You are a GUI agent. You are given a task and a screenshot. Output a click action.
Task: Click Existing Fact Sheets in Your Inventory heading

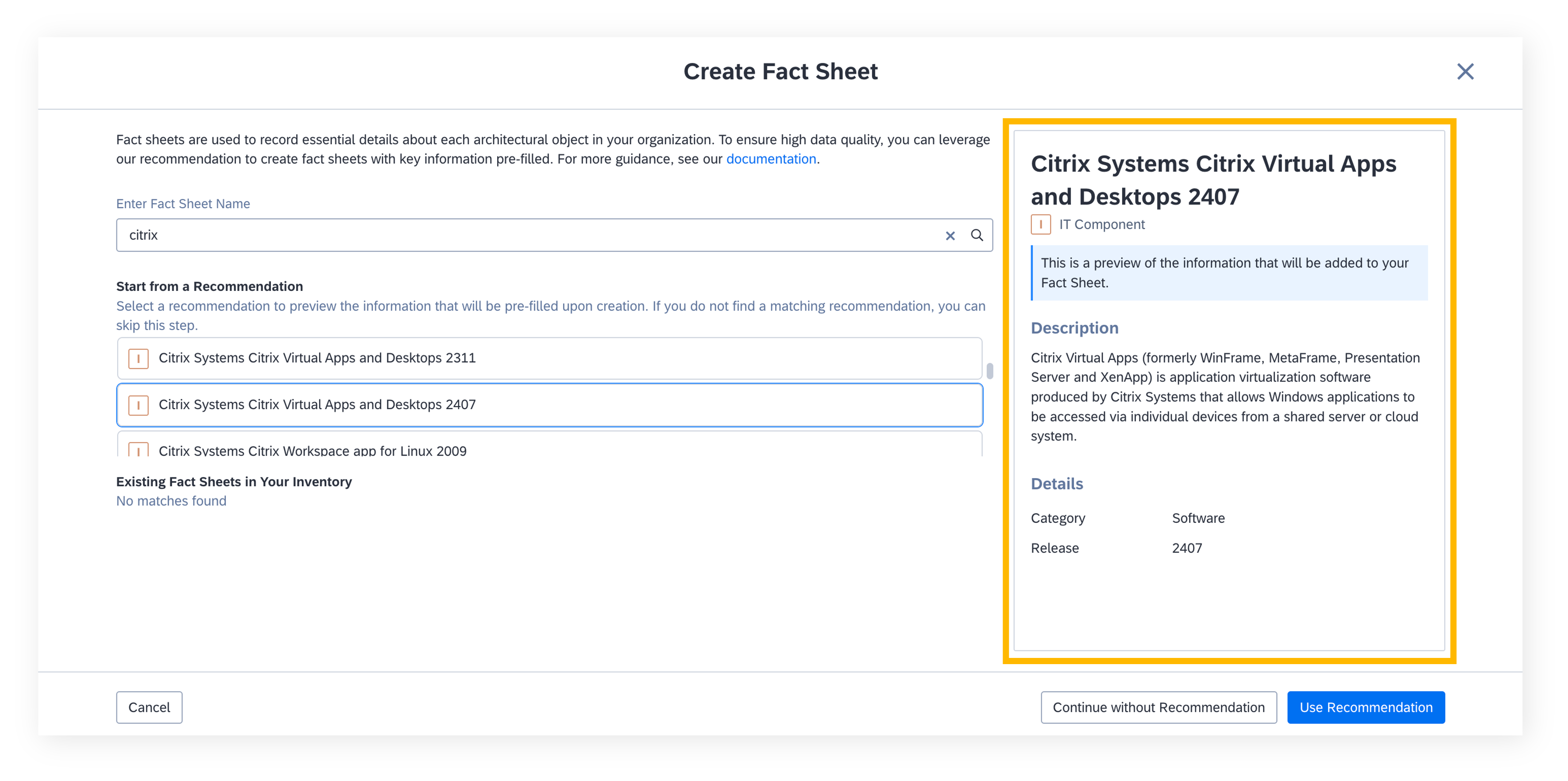pos(234,482)
